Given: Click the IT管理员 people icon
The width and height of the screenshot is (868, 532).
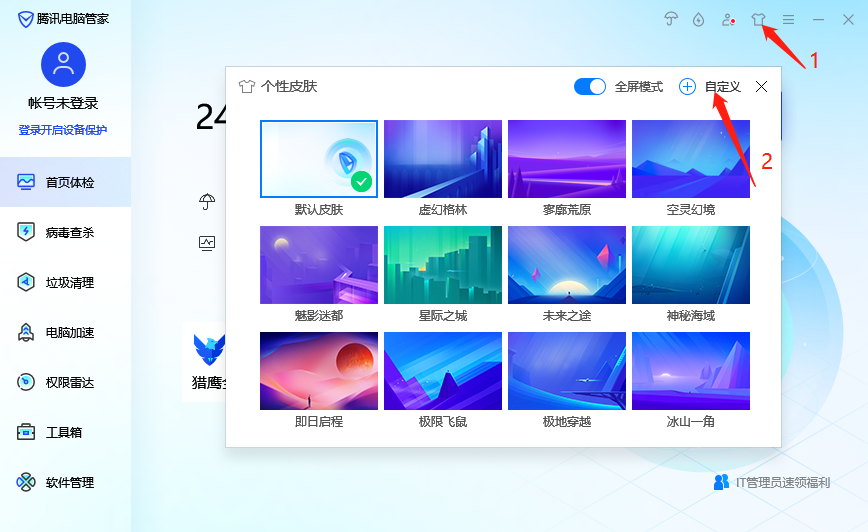Looking at the screenshot, I should tap(721, 482).
